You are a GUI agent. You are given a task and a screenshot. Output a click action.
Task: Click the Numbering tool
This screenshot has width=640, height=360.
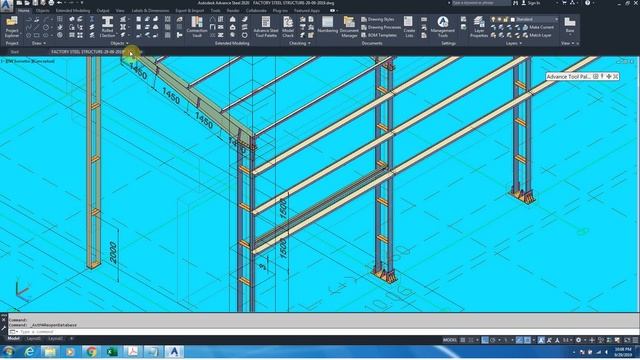pos(327,24)
